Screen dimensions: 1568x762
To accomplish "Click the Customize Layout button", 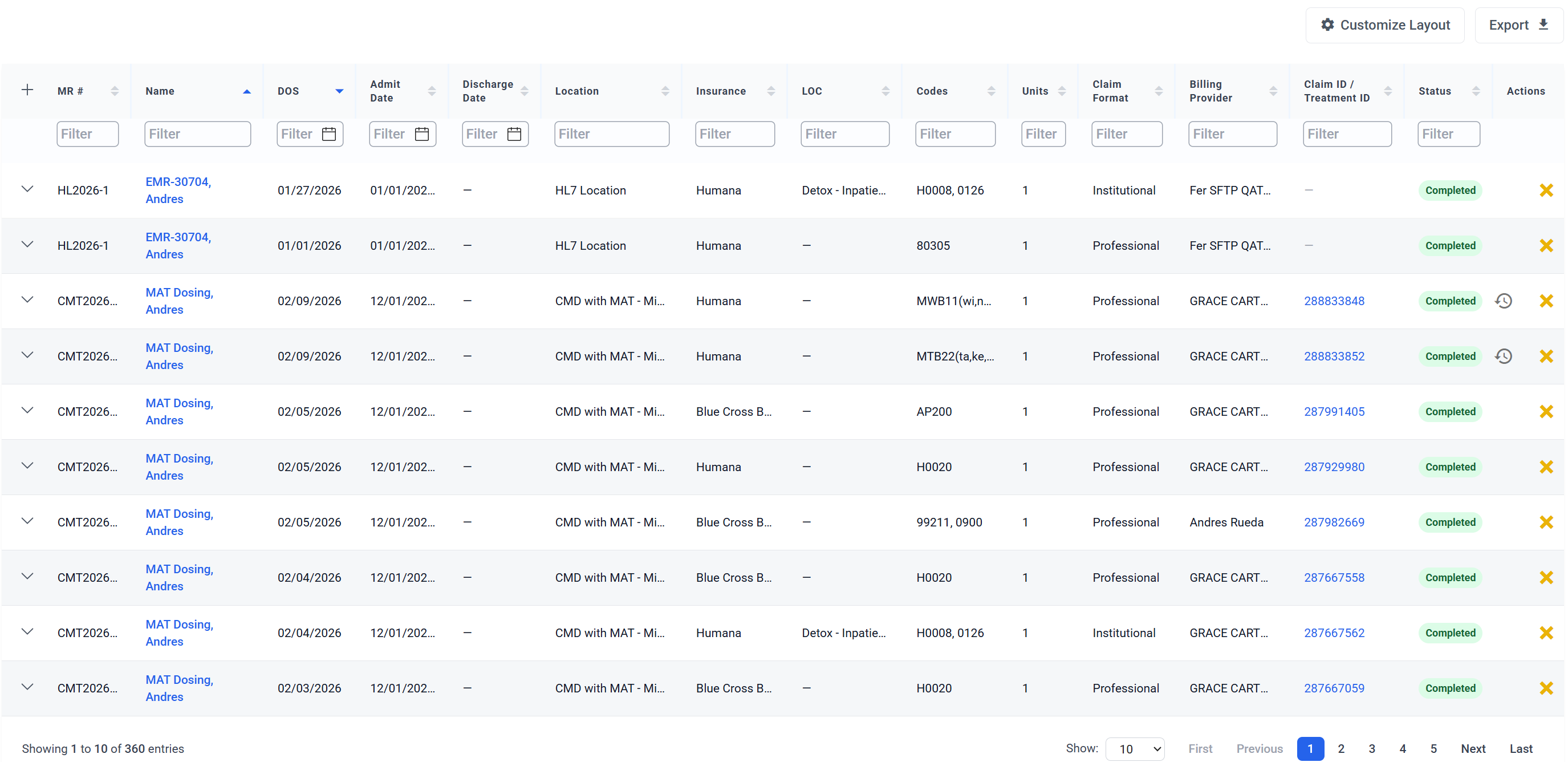I will click(x=1384, y=25).
